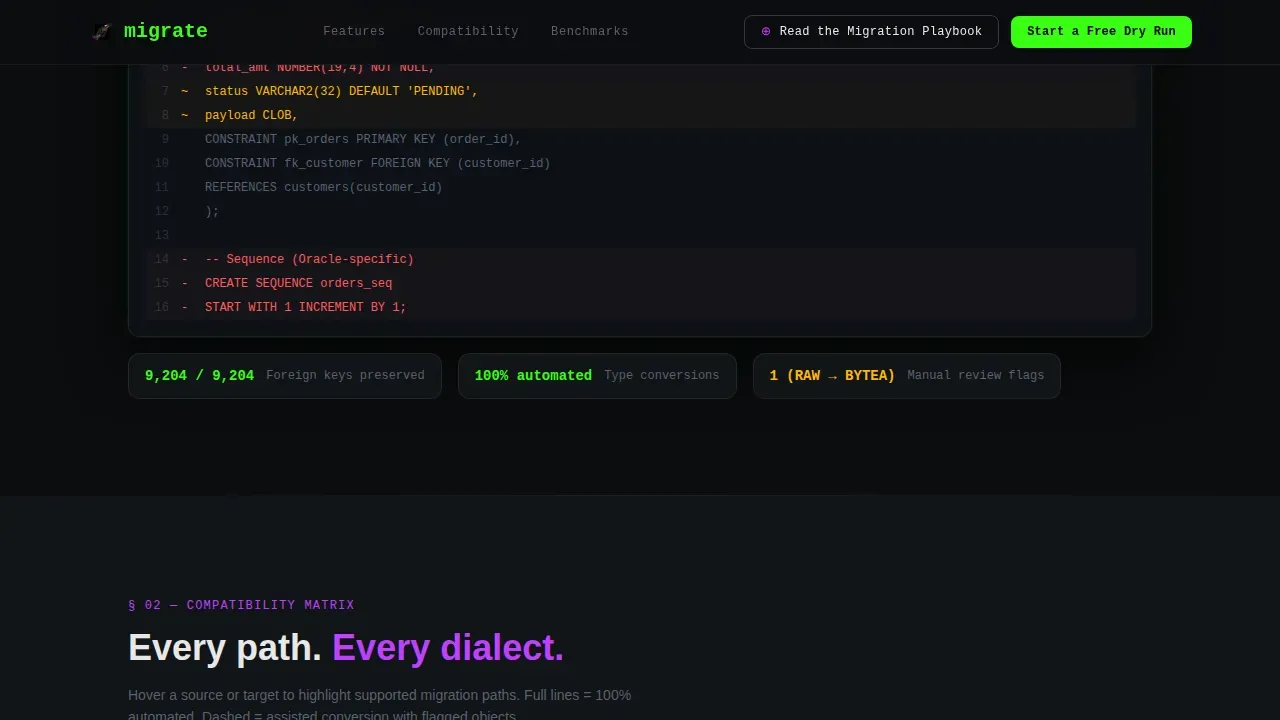Viewport: 1280px width, 720px height.
Task: Click the migrate brand name
Action: pos(166,31)
